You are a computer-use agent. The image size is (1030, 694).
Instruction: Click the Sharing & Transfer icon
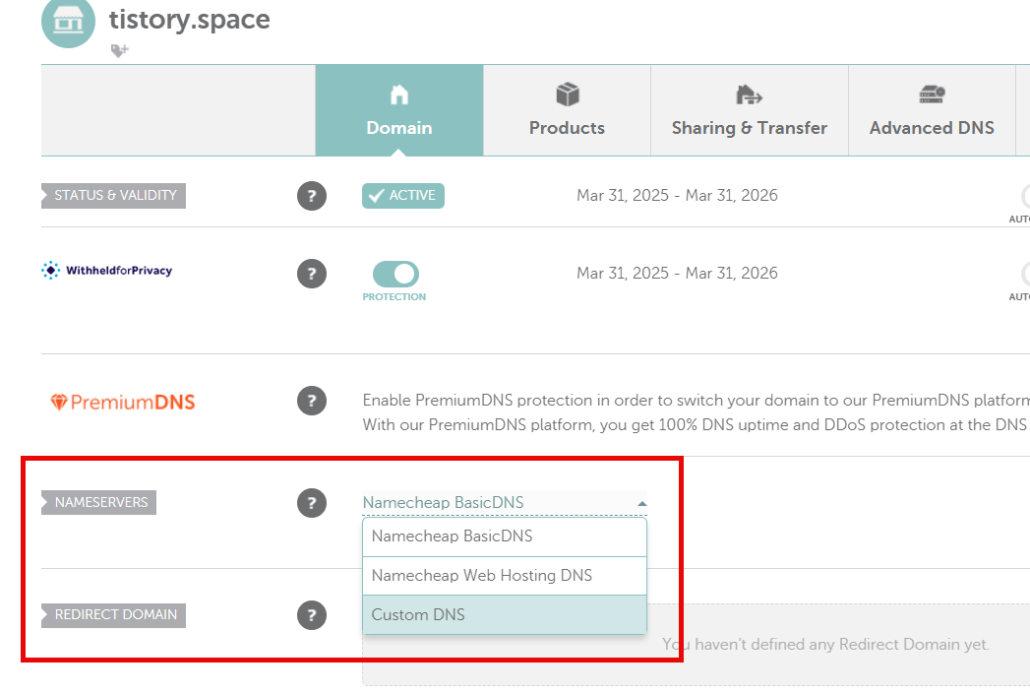click(749, 95)
